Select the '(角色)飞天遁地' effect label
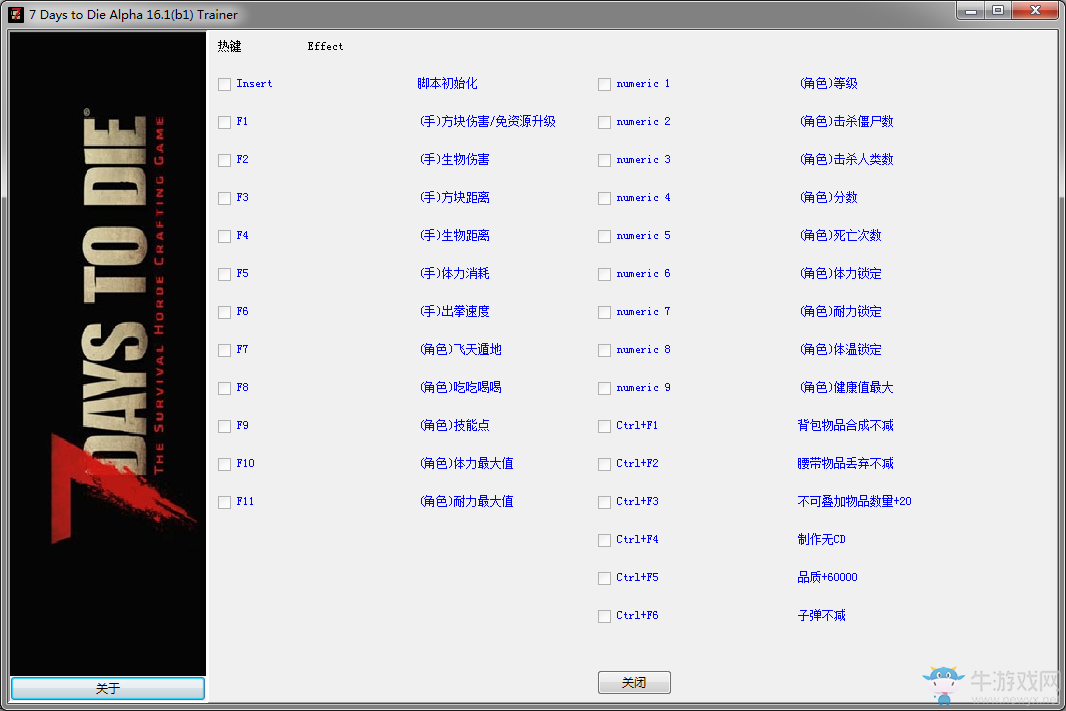Viewport: 1066px width, 711px height. click(461, 350)
